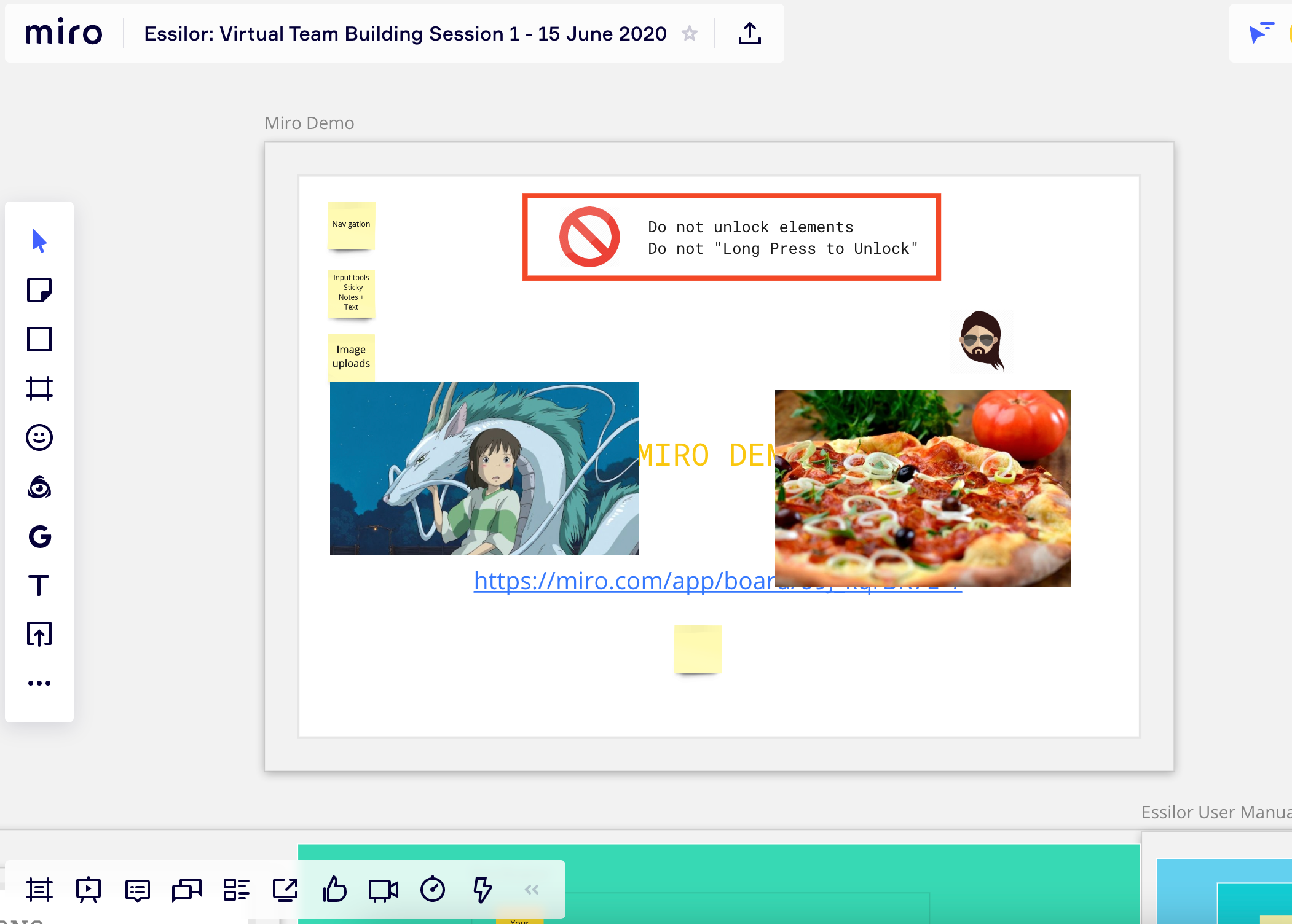Viewport: 1292px width, 924px height.
Task: Open the activity lightning bolt icon
Action: point(483,890)
